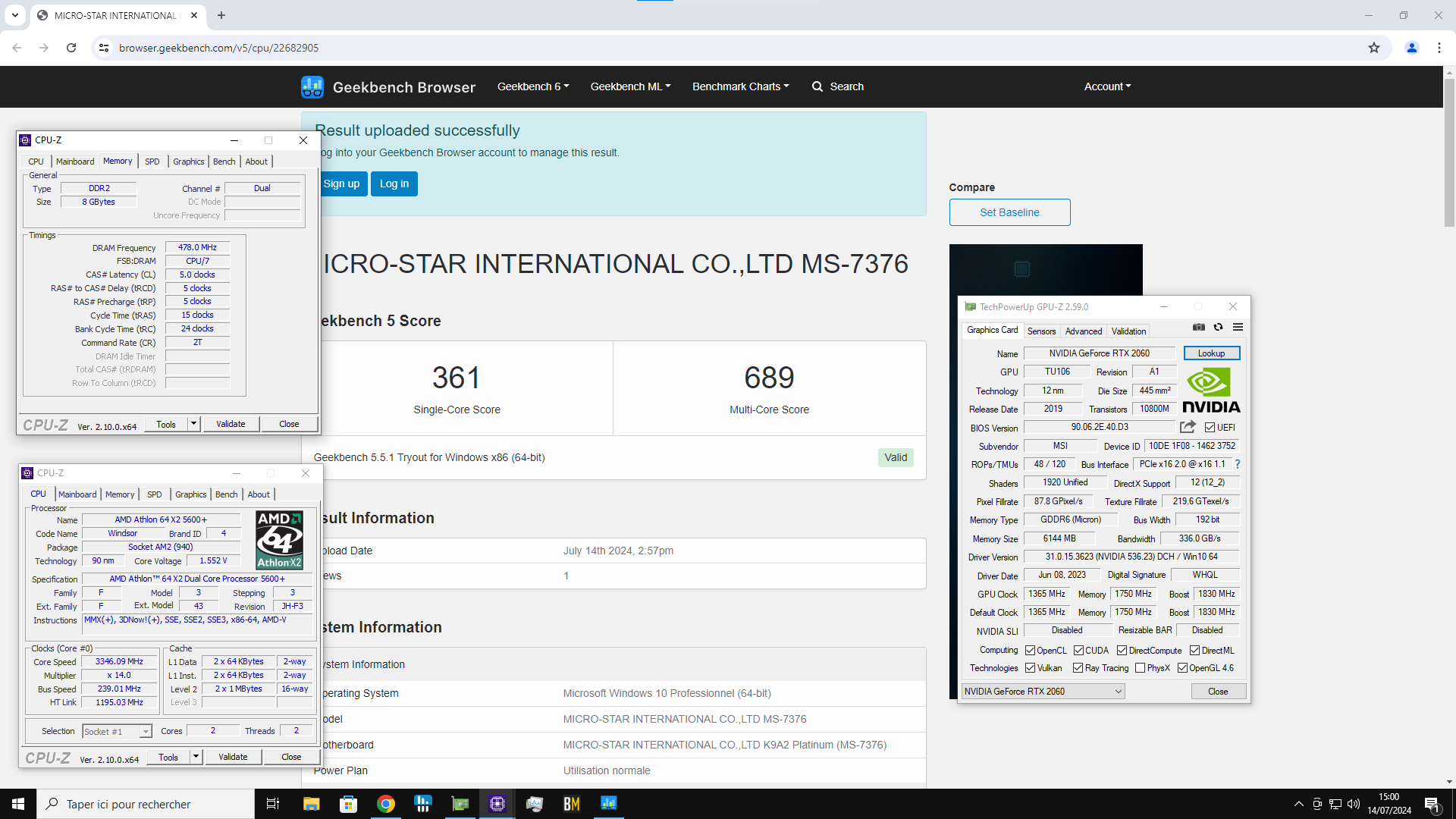Toggle the UEFI checkbox in GPU-Z
Image resolution: width=1456 pixels, height=819 pixels.
(x=1210, y=428)
